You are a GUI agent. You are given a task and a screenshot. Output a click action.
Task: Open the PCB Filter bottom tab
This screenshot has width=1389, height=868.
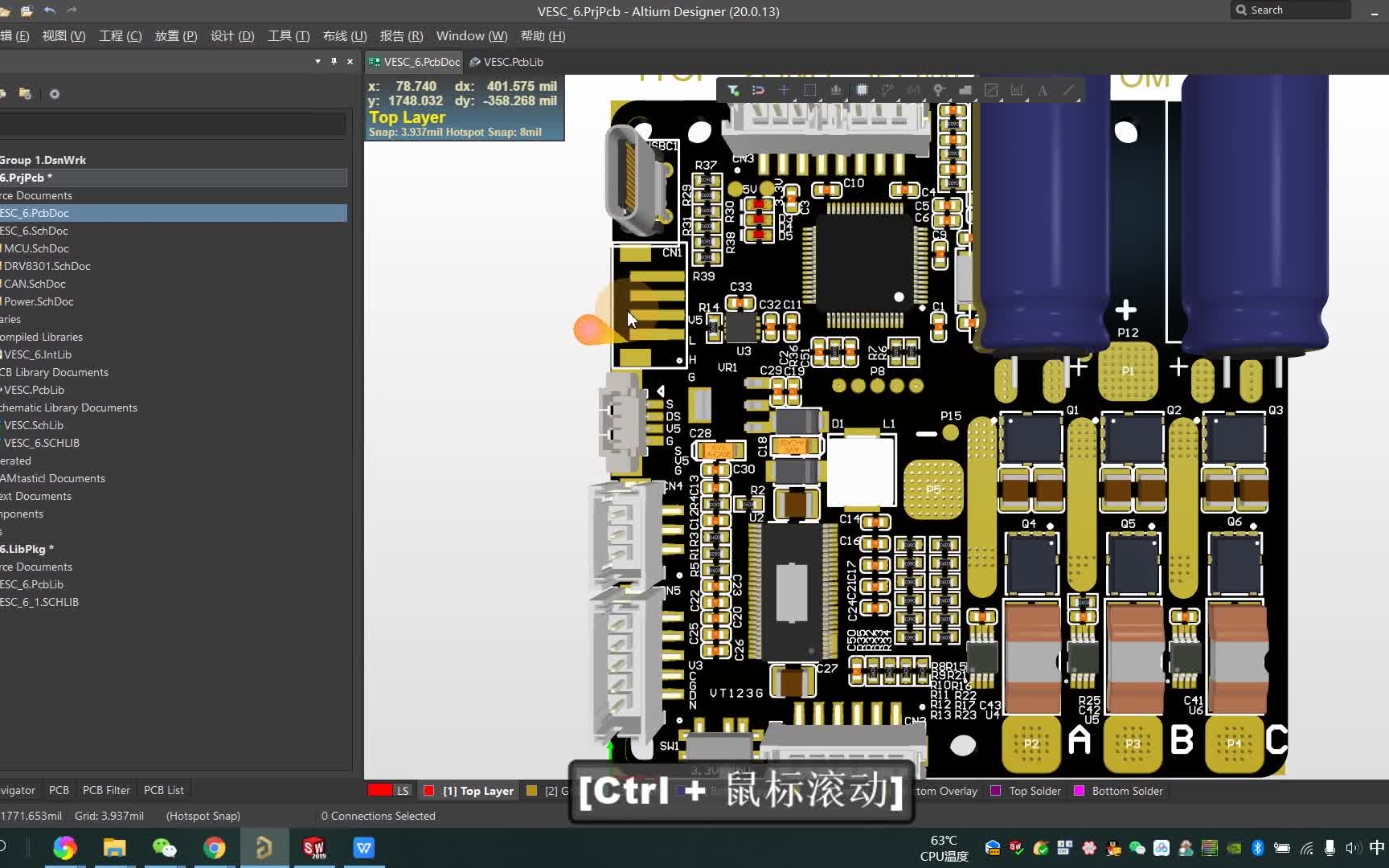coord(106,790)
